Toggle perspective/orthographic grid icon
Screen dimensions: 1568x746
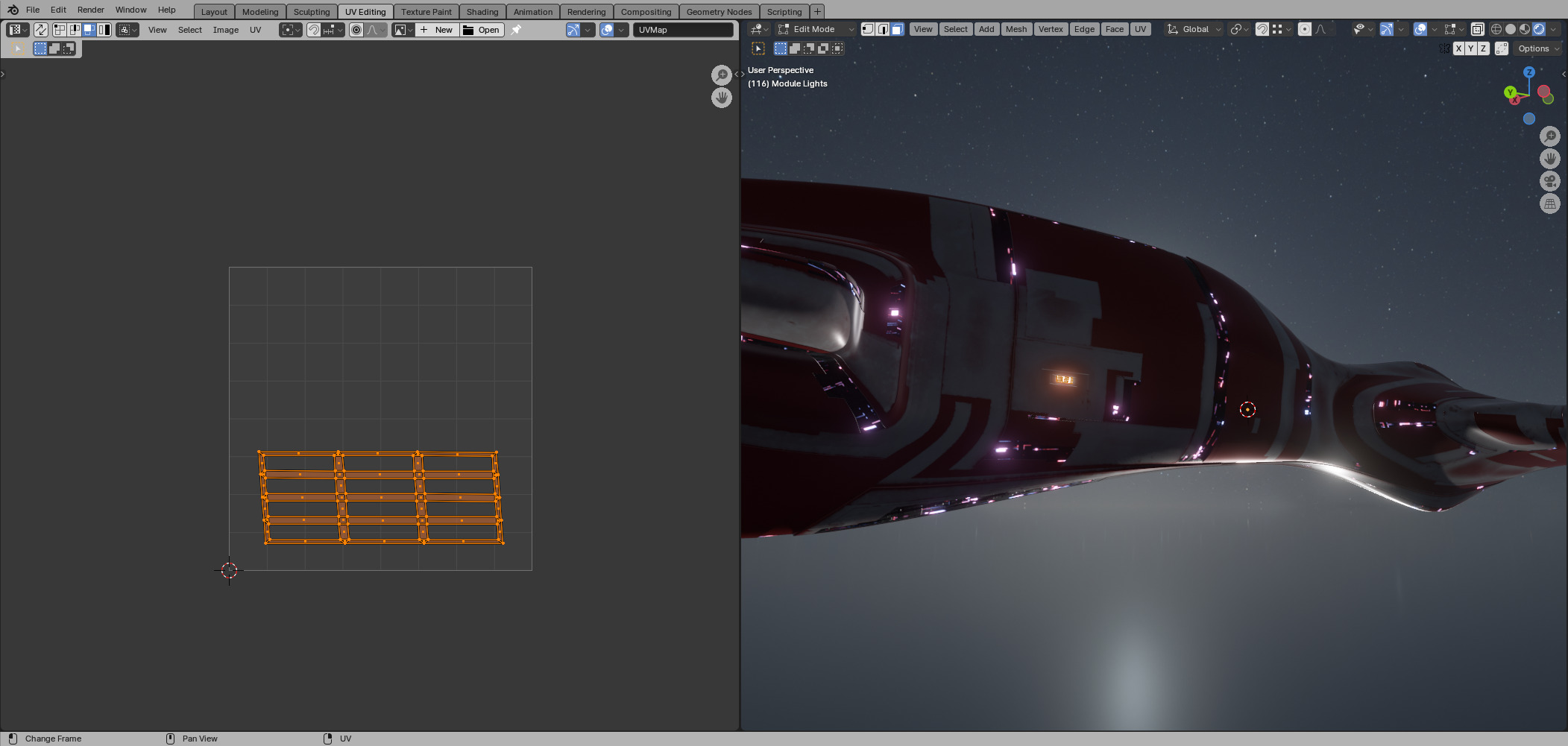(1550, 203)
